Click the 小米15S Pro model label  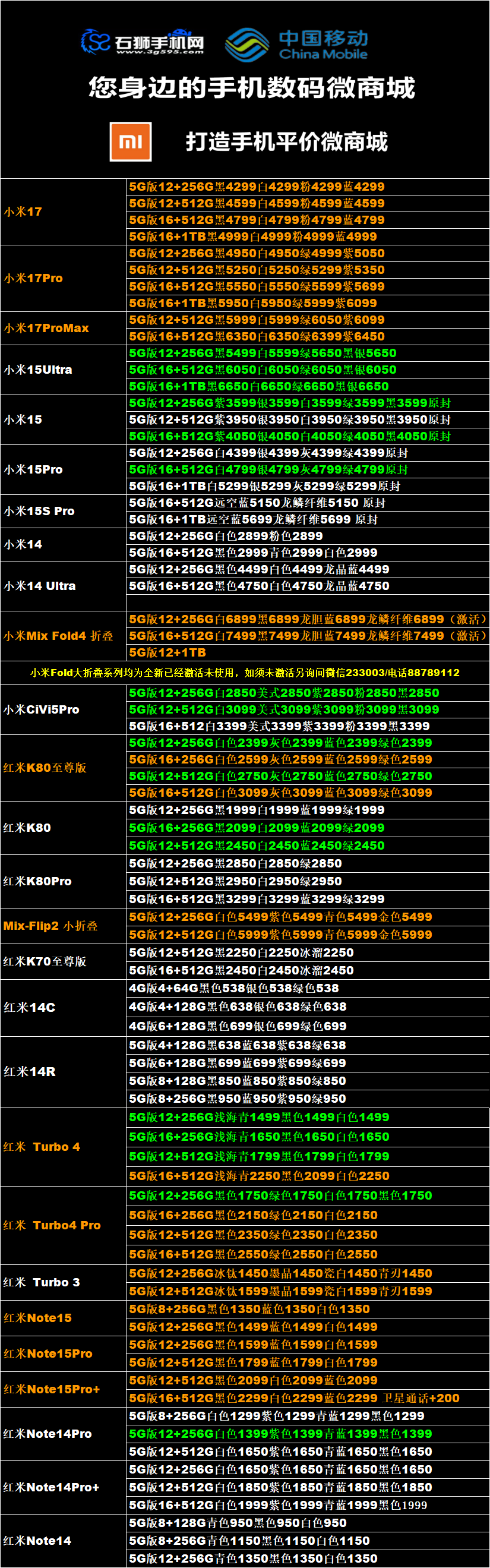click(x=40, y=512)
